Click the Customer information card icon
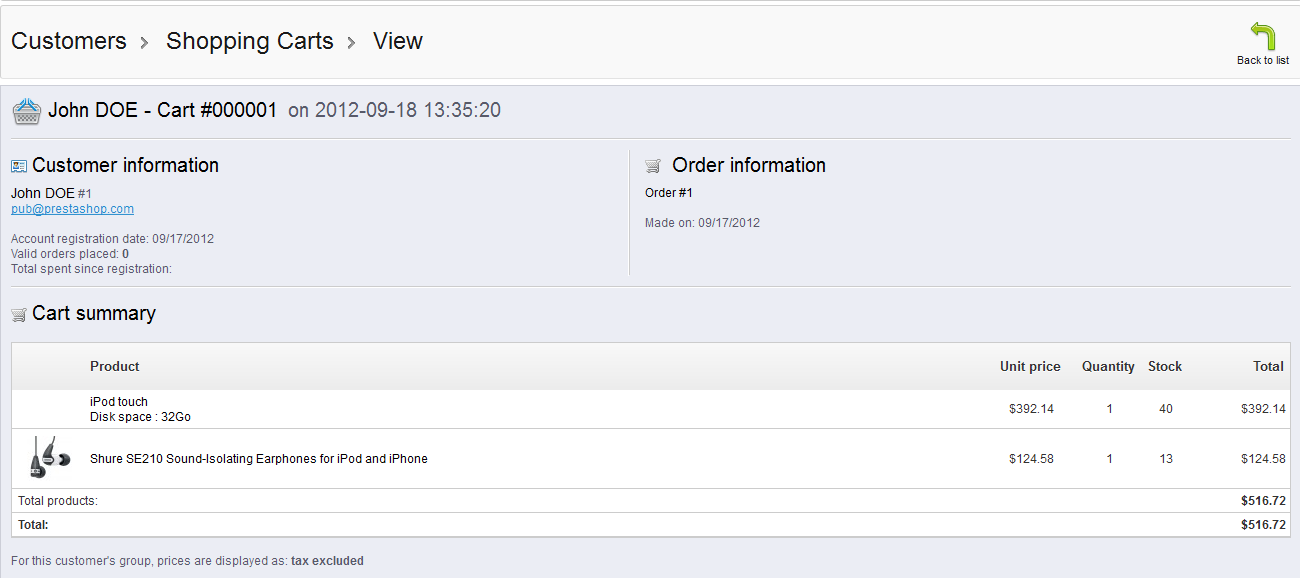Screen dimensions: 1300x578 pyautogui.click(x=19, y=166)
